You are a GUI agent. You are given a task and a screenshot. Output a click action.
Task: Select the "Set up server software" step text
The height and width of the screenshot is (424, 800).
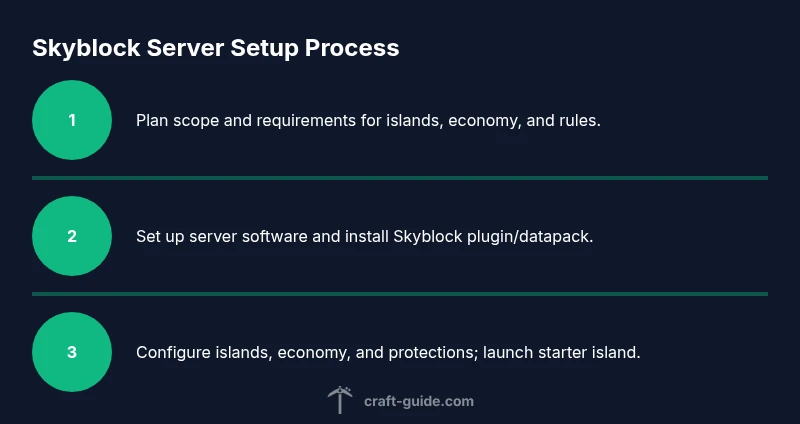coord(364,237)
